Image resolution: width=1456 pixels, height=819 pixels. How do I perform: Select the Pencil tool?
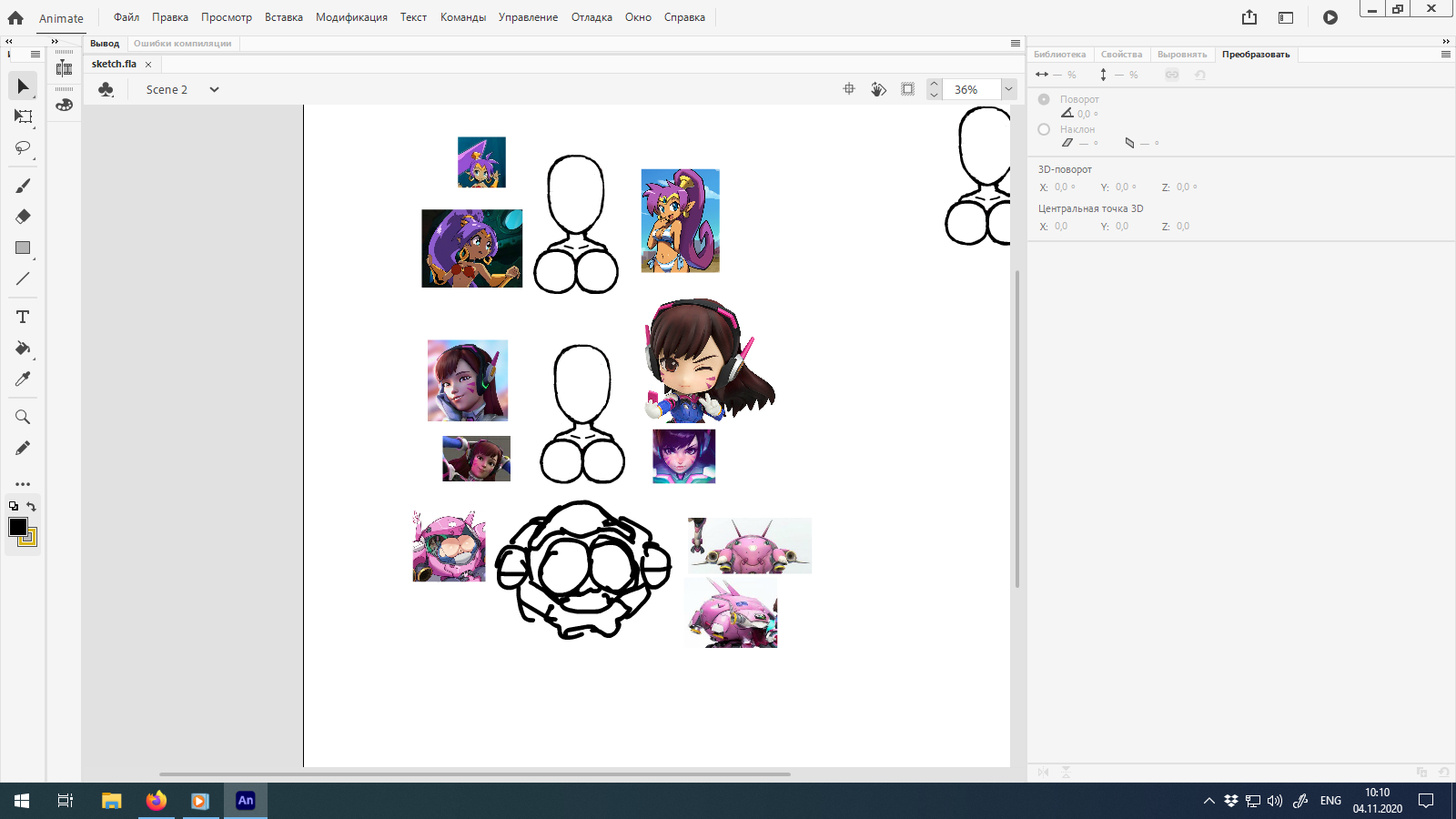point(23,448)
